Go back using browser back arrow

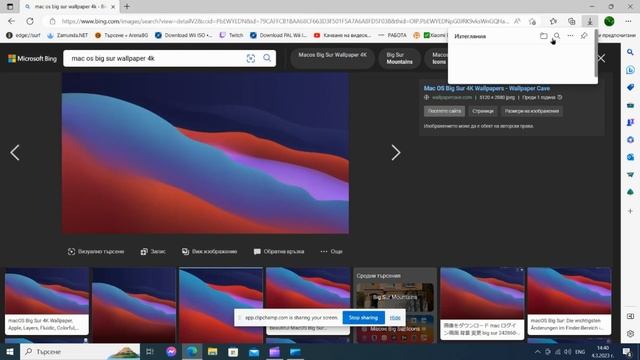[x=11, y=21]
